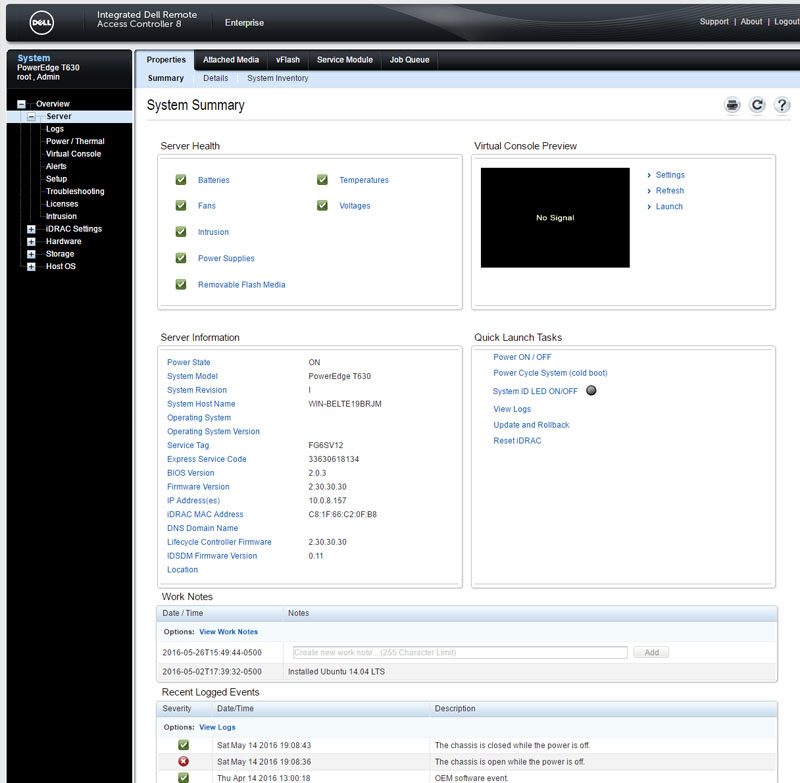Click the green check icon beside Fans
Screen dimensions: 800x783
[x=181, y=206]
